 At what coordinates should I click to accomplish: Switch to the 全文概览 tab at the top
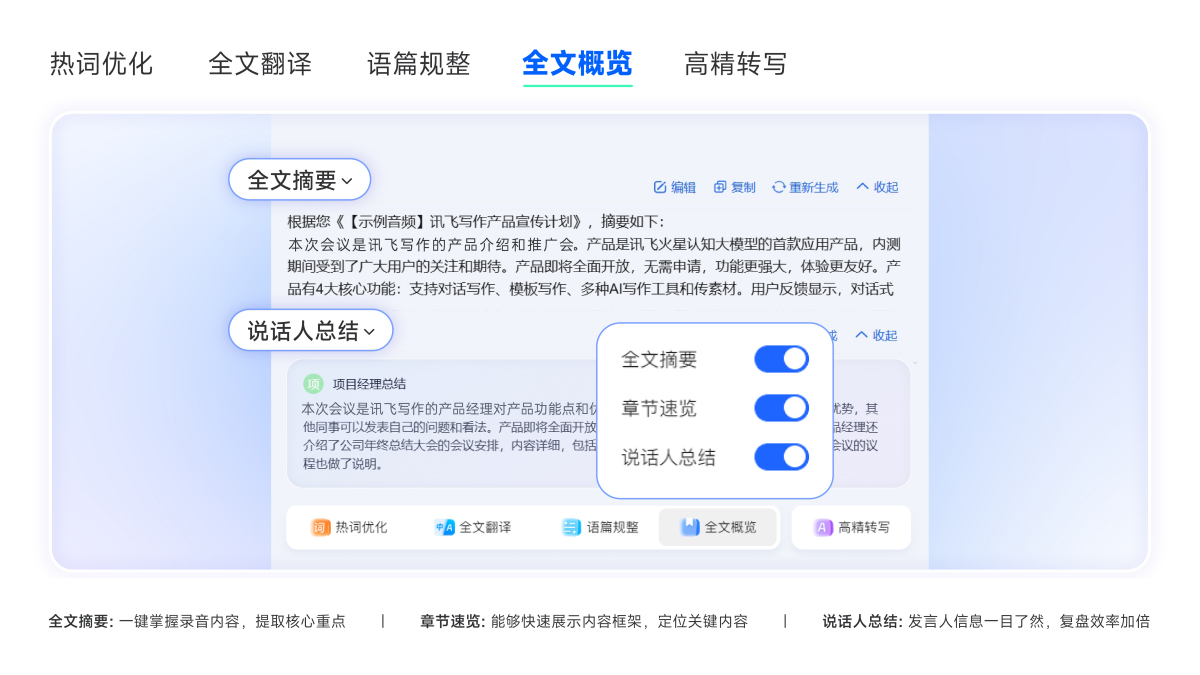pos(577,63)
